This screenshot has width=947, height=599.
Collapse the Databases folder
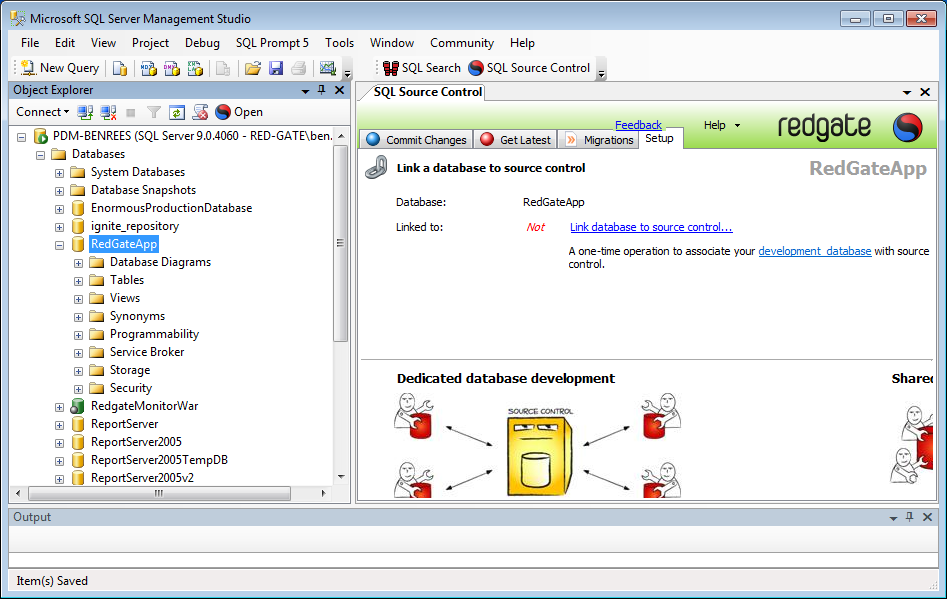(x=40, y=155)
